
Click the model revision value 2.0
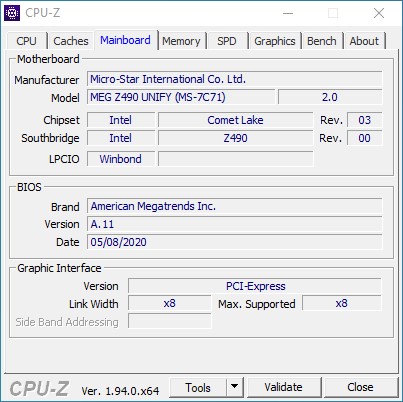(330, 97)
